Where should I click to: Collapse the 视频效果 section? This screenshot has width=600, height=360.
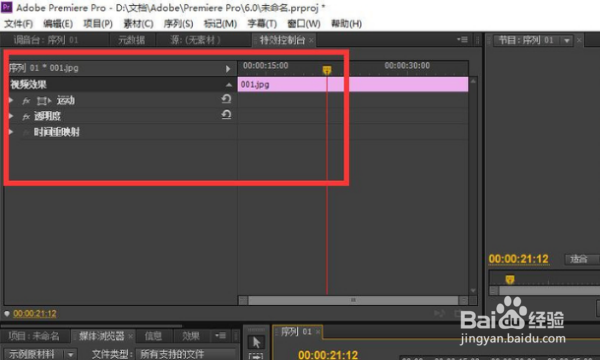(229, 85)
